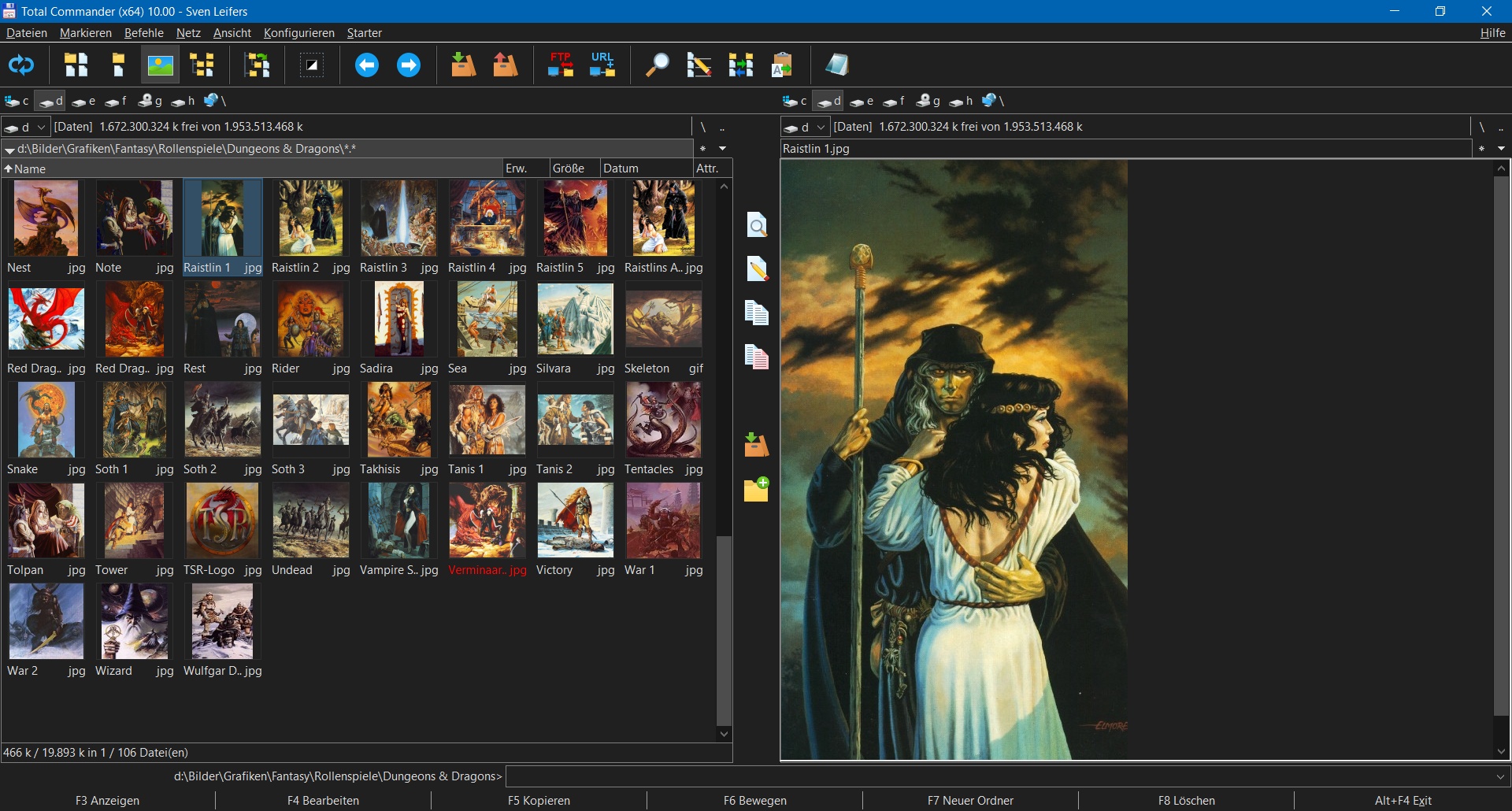Viewport: 1512px width, 811px height.
Task: Click the right preview scrollbar thumb
Action: pos(1502,446)
